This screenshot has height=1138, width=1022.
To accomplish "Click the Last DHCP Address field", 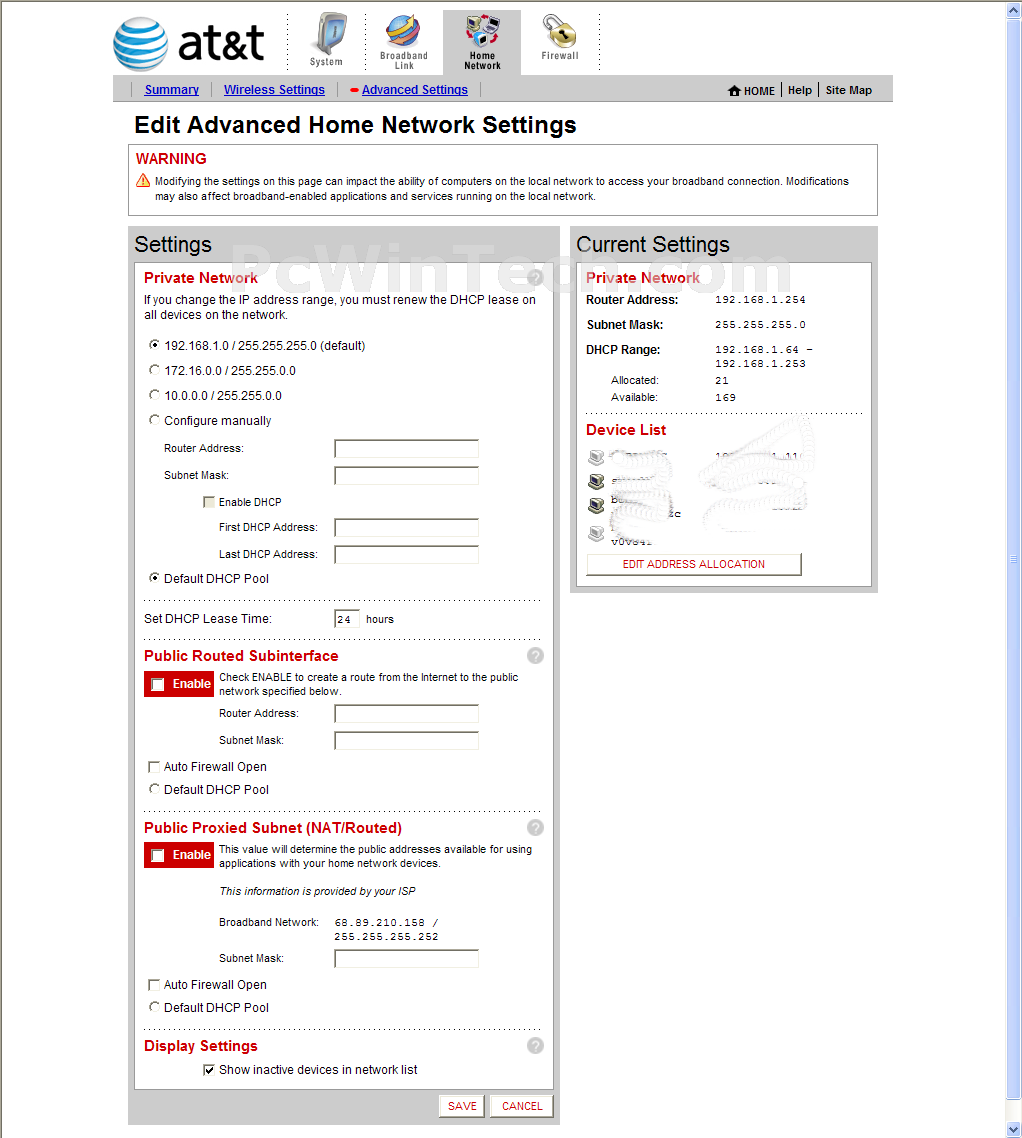I will click(x=406, y=554).
